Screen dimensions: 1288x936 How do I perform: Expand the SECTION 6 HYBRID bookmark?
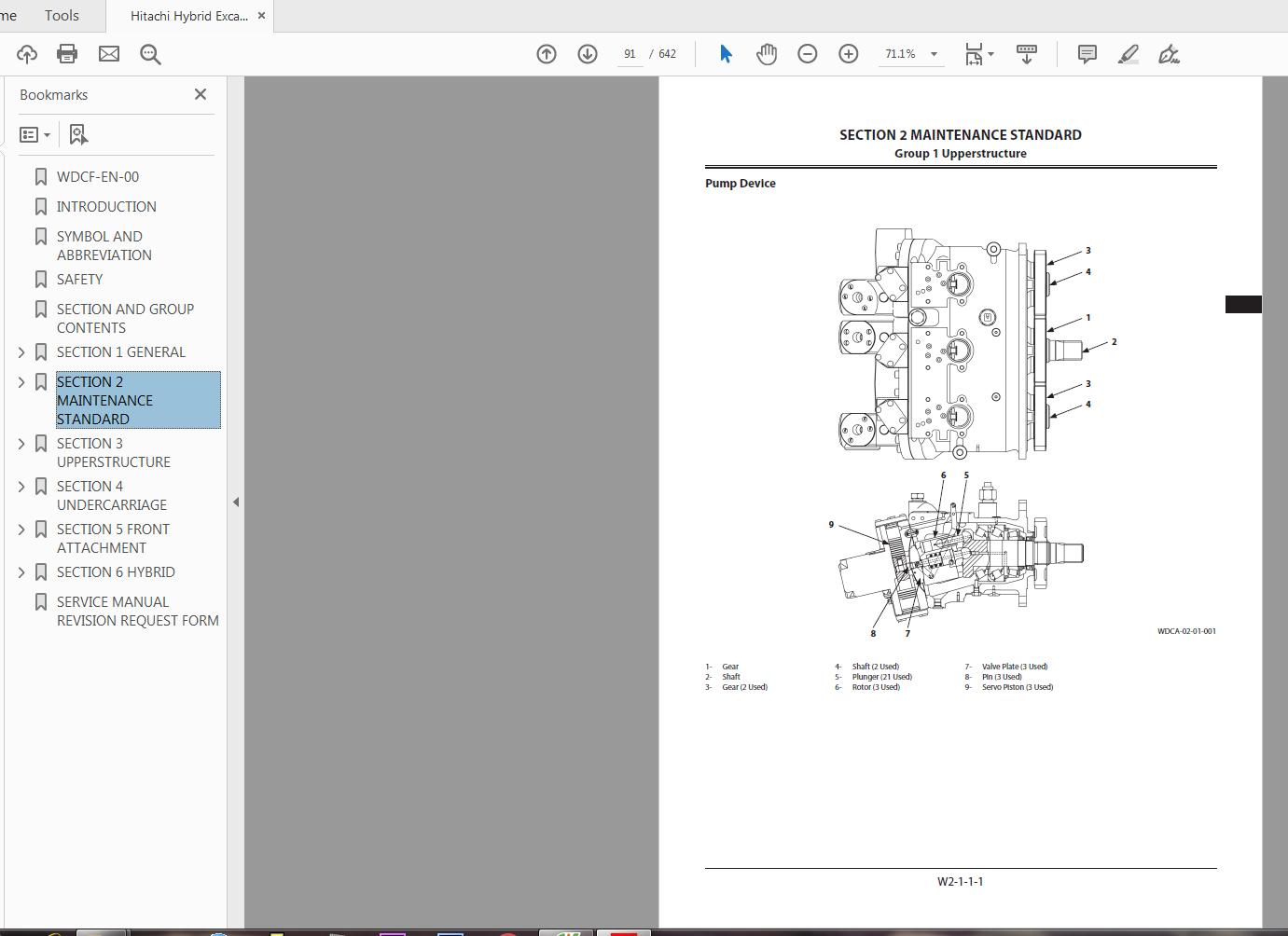21,571
